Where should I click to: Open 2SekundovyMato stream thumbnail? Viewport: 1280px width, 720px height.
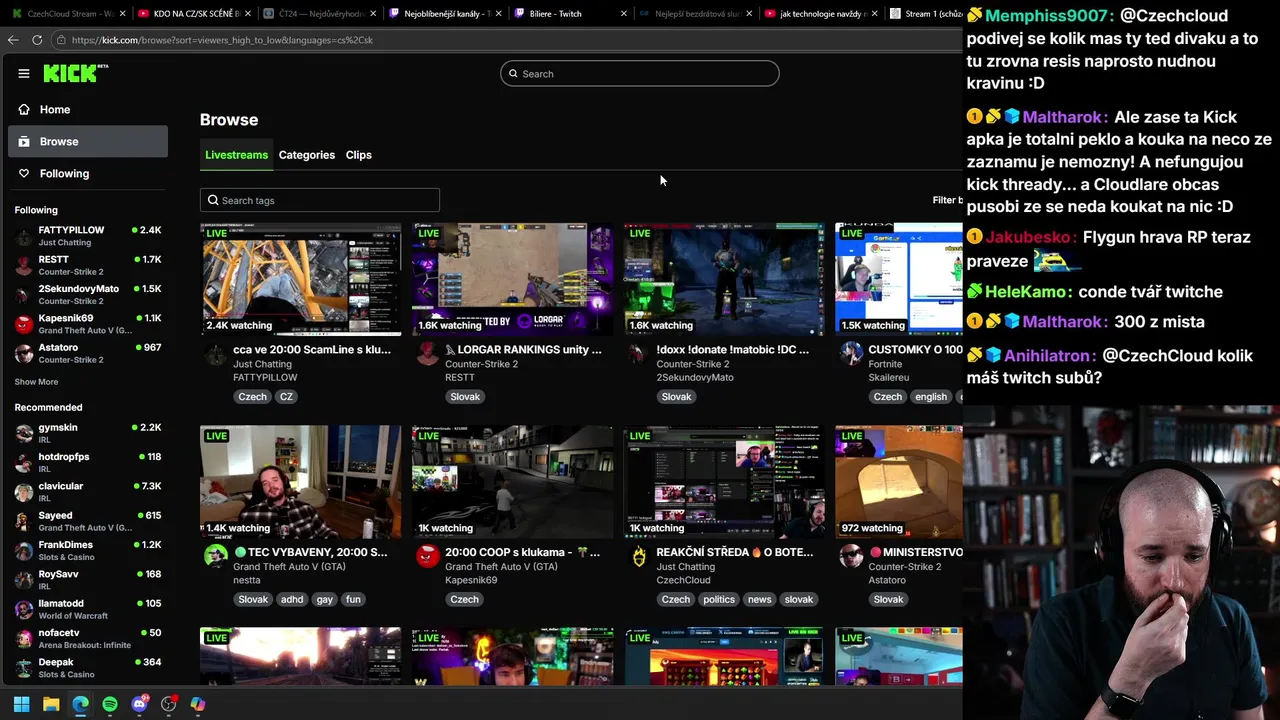pyautogui.click(x=724, y=279)
